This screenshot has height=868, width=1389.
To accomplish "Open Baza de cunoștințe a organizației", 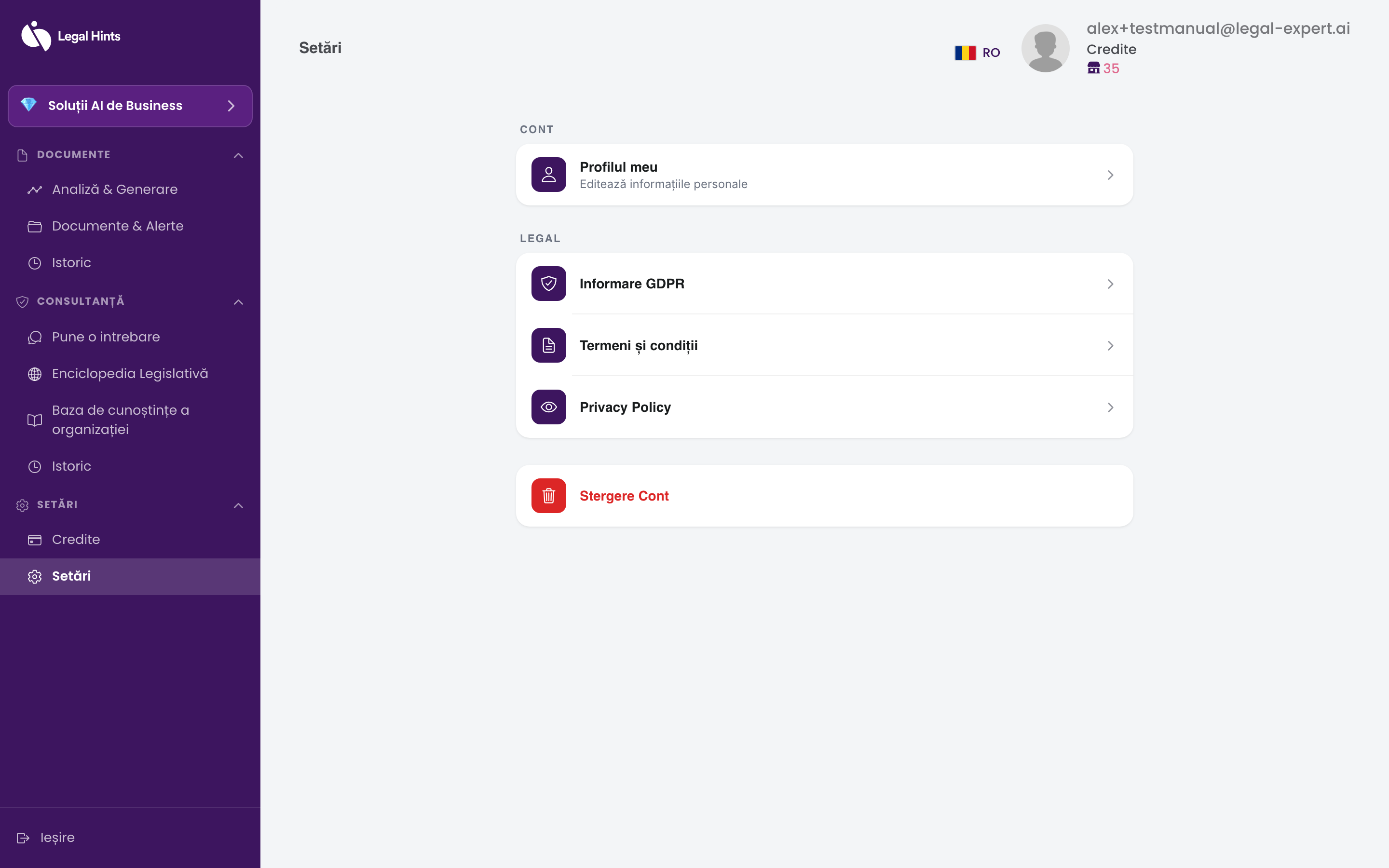I will point(130,420).
